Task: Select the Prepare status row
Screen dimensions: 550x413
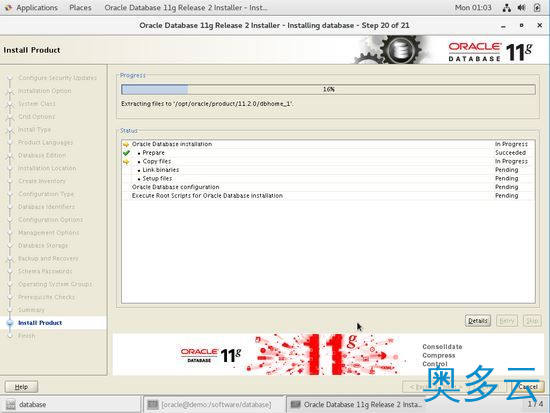Action: coord(328,153)
